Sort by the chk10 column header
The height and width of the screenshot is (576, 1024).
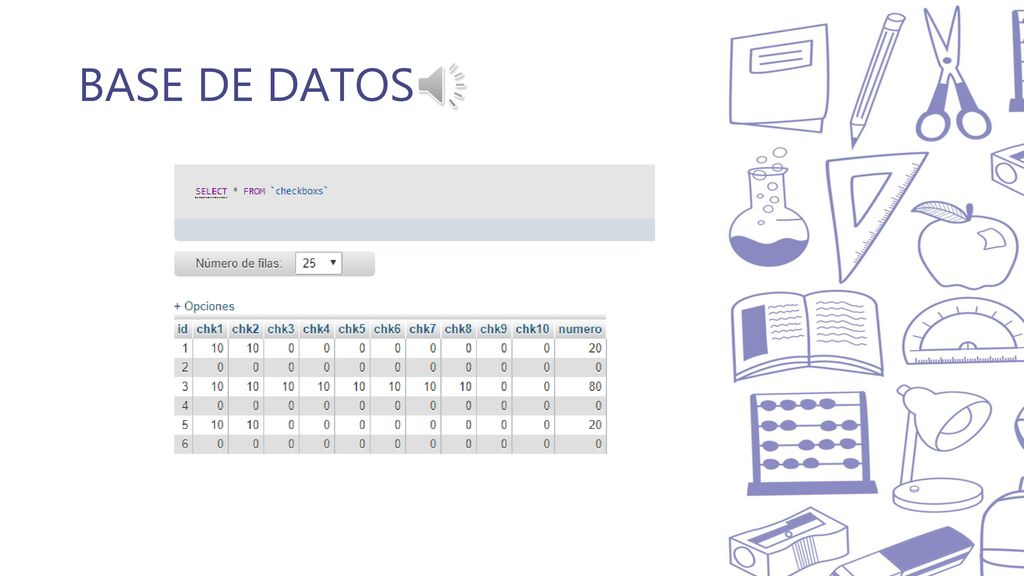click(532, 329)
